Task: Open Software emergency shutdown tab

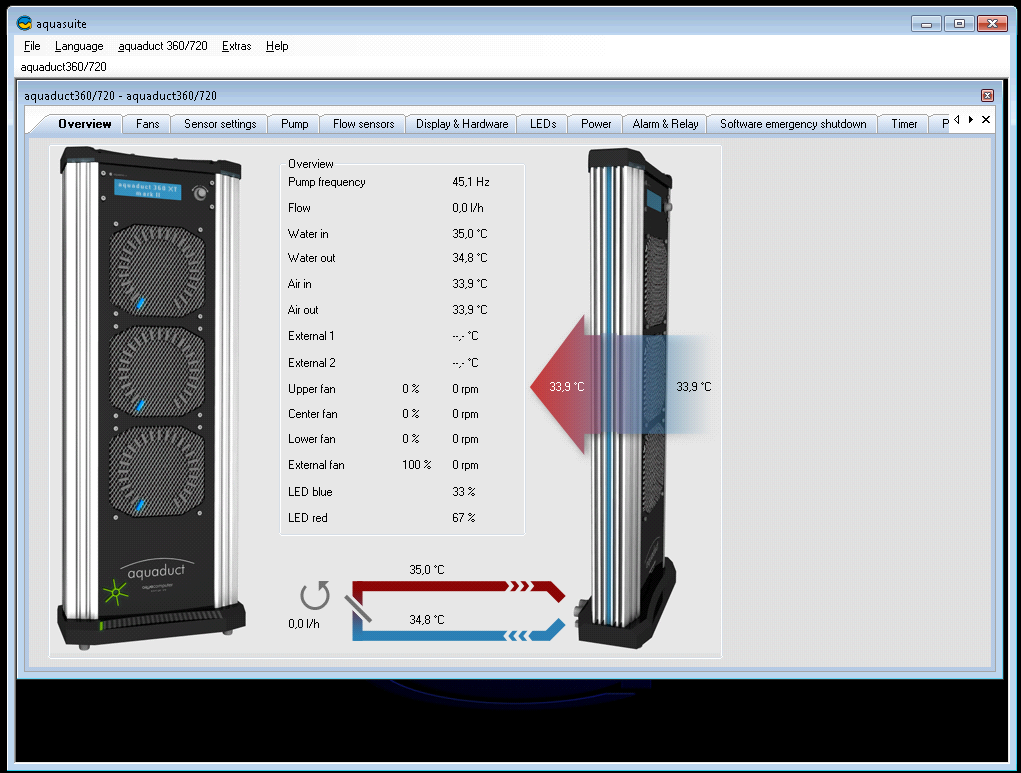Action: tap(793, 124)
